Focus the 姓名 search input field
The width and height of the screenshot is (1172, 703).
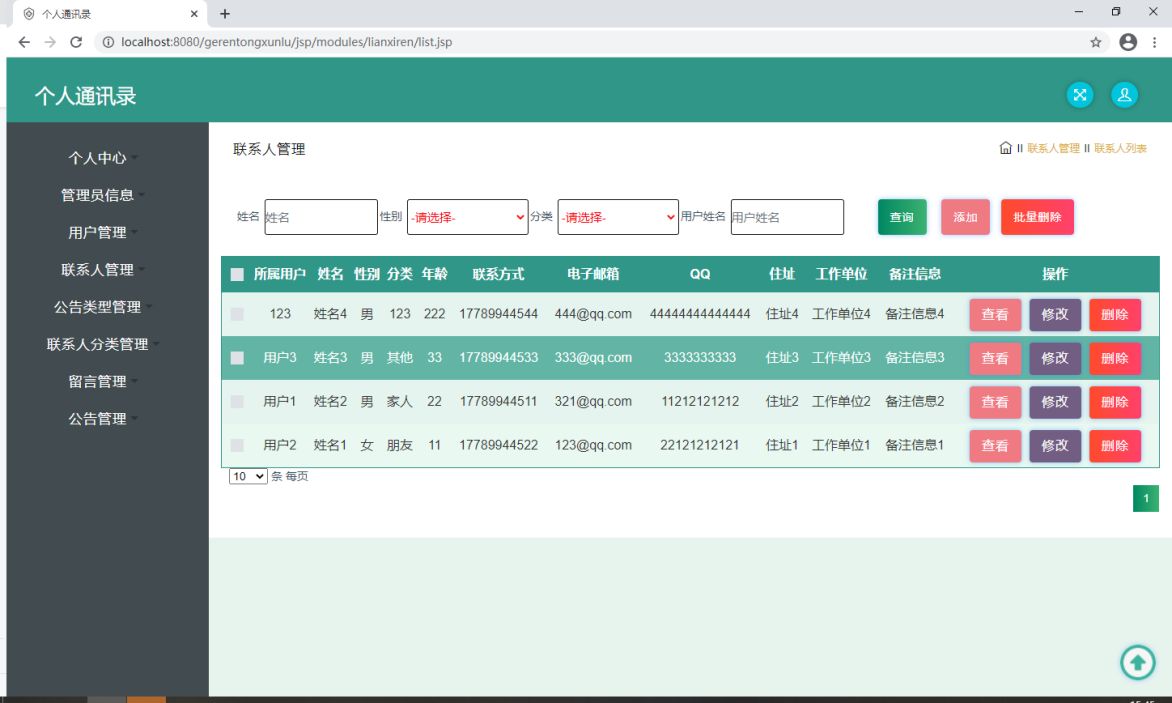click(321, 217)
